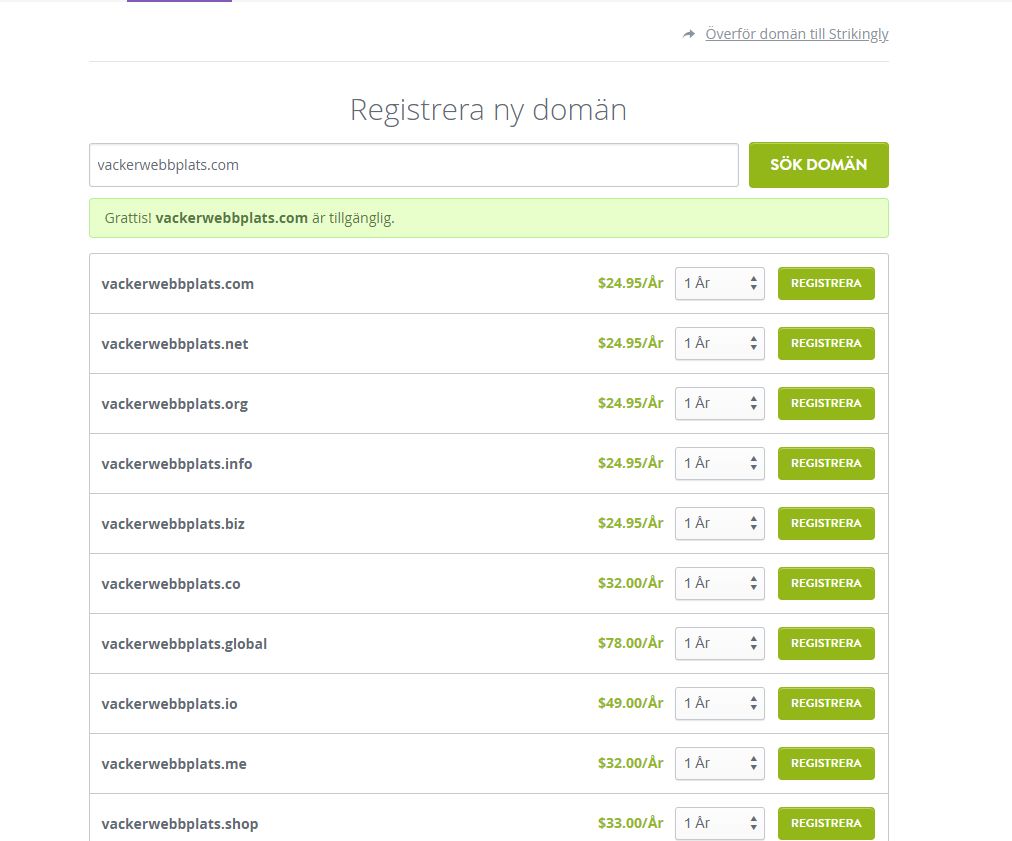Screen dimensions: 1012x841
Task: Click the $33.00/År price for .shop
Action: point(631,824)
